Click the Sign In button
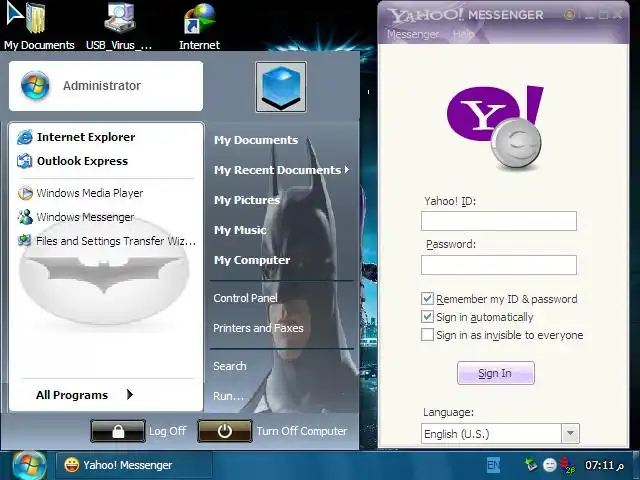The width and height of the screenshot is (640, 480). (x=496, y=373)
